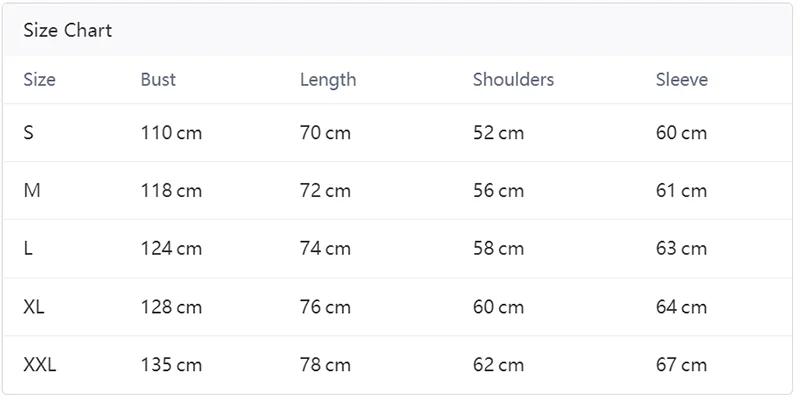The width and height of the screenshot is (800, 401).
Task: Select the Bust column header
Action: click(158, 80)
